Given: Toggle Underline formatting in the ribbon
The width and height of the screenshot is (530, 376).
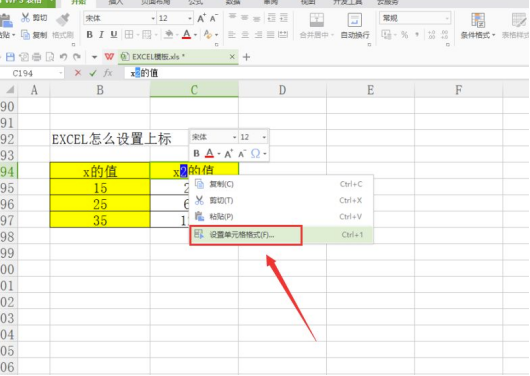Looking at the screenshot, I should [x=114, y=34].
